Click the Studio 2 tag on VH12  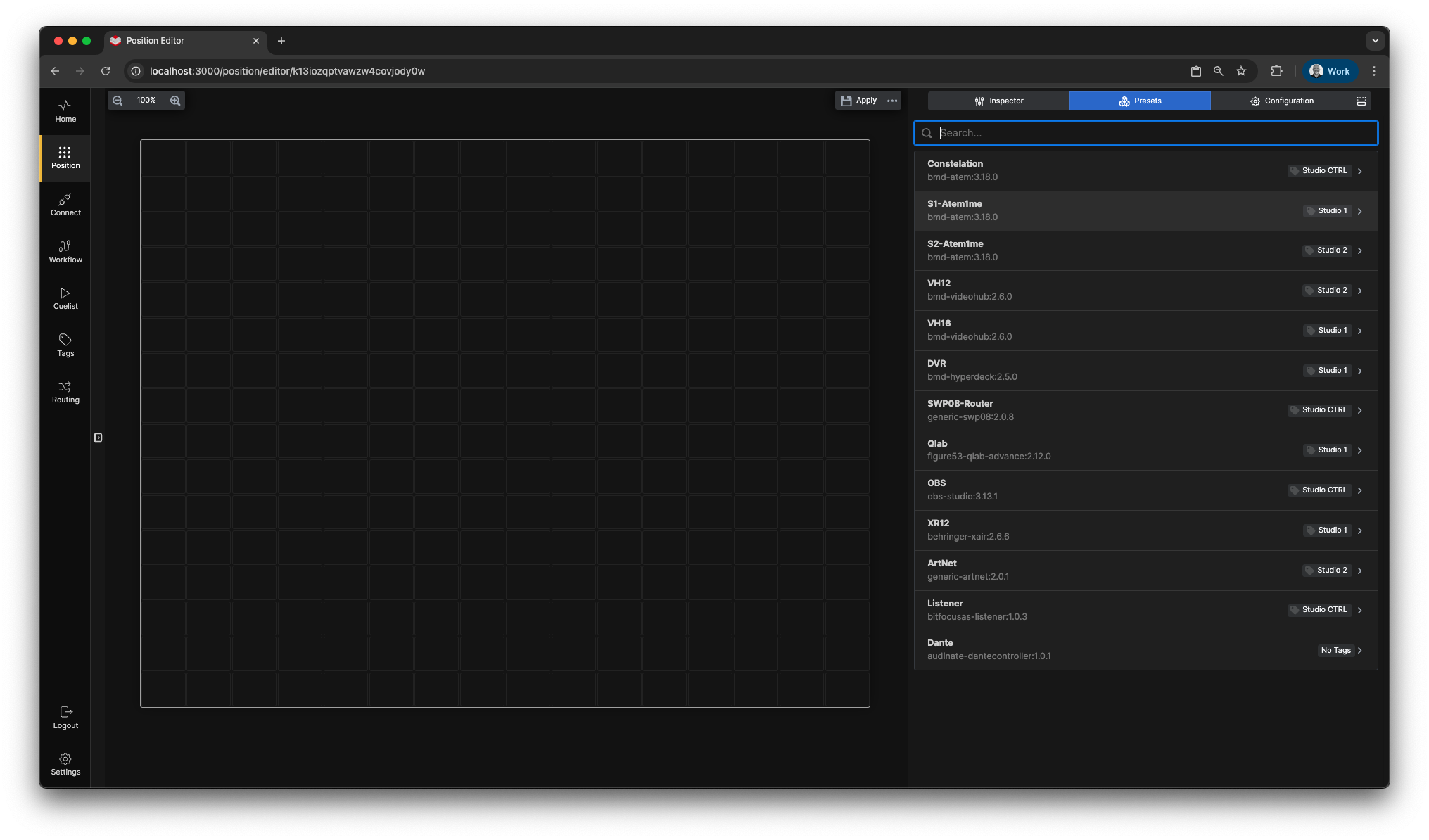1327,290
